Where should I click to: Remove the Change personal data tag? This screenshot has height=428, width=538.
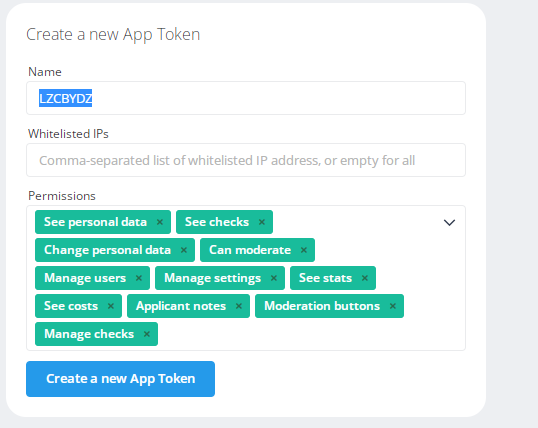184,250
